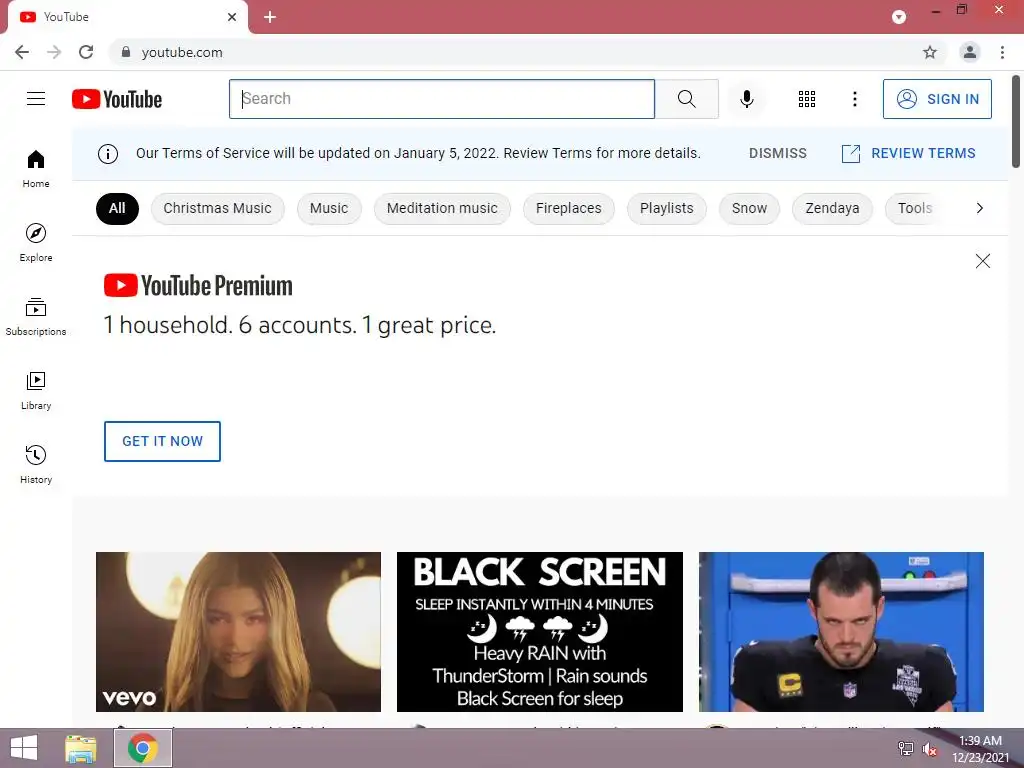Open the hamburger guide menu
The image size is (1024, 768).
tap(36, 99)
